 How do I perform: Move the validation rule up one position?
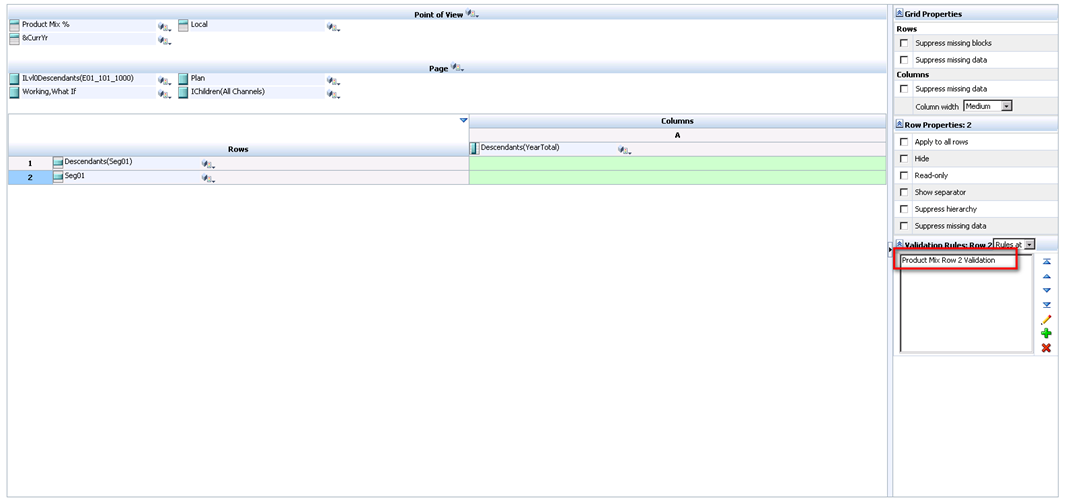[x=1046, y=276]
